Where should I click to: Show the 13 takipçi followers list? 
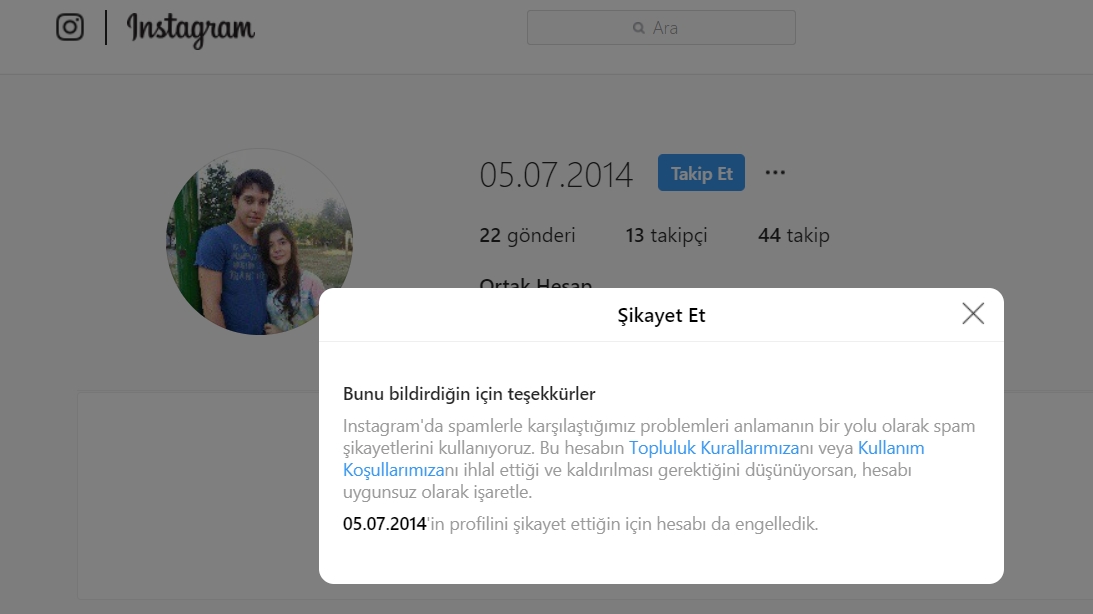[666, 236]
